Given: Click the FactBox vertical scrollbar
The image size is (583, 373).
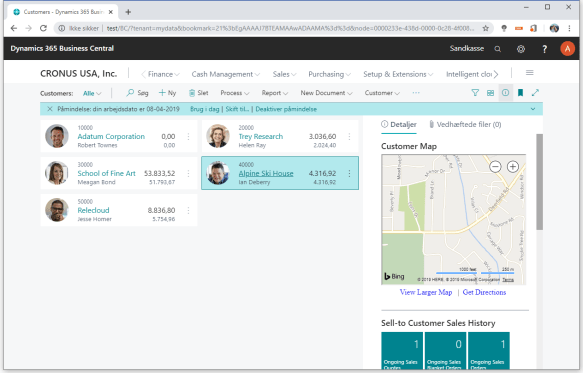Looking at the screenshot, I should (539, 182).
